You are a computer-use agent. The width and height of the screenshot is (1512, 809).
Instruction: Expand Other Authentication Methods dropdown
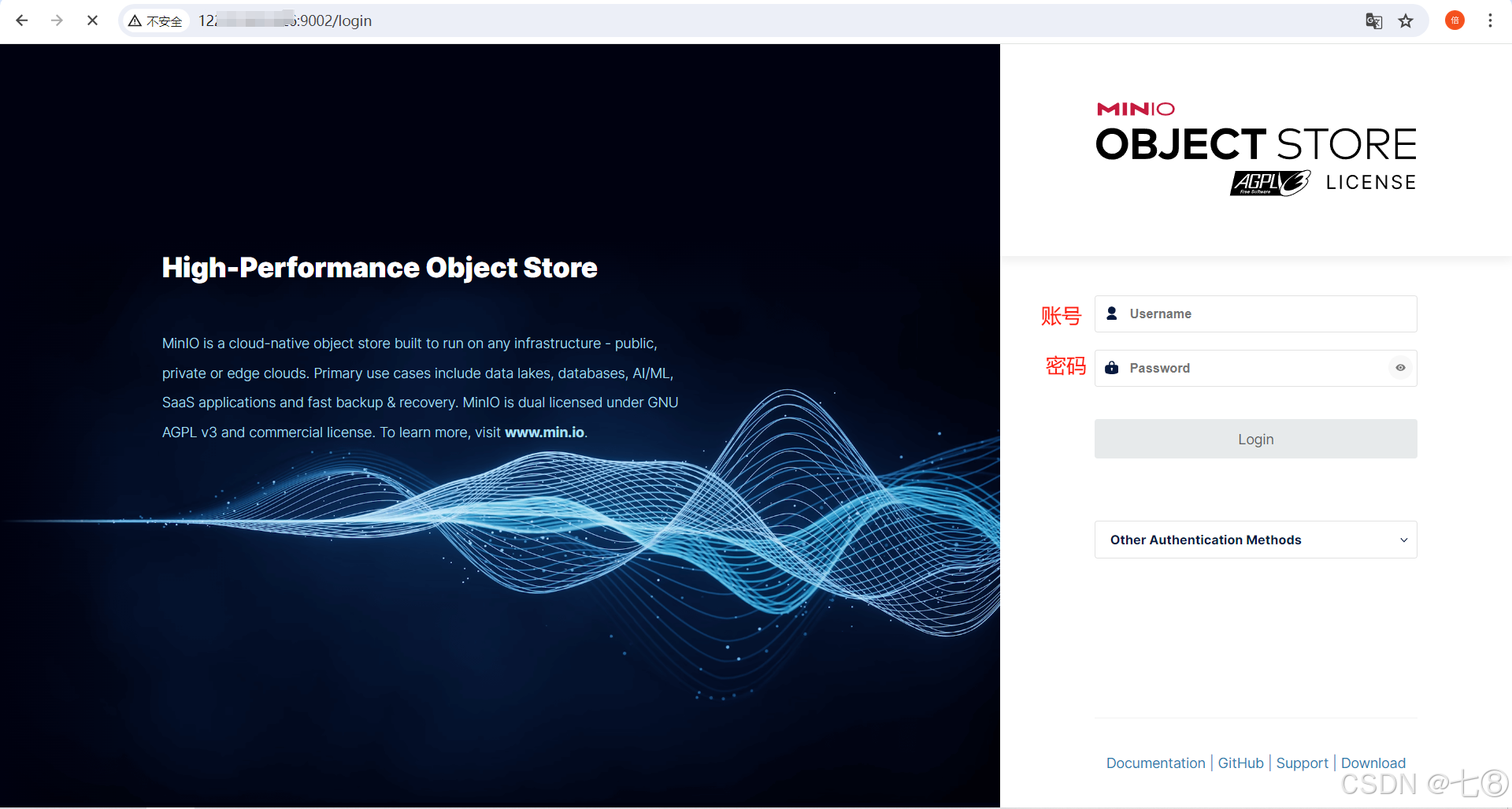pos(1255,540)
